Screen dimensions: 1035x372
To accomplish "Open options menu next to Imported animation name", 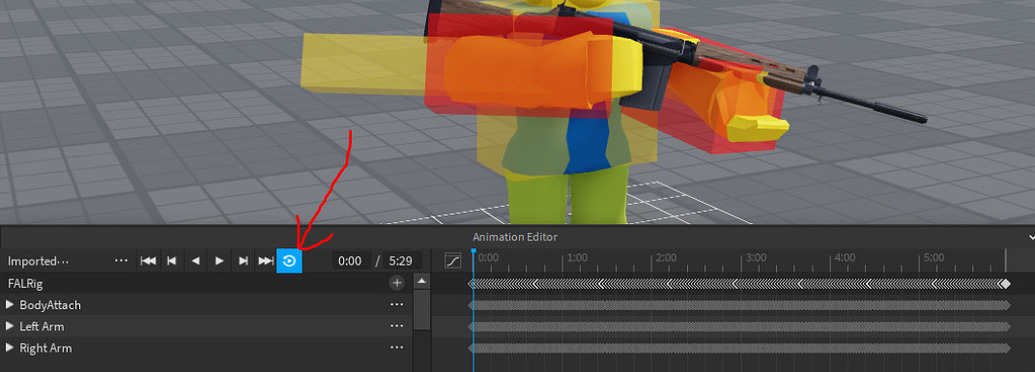I will click(x=121, y=261).
